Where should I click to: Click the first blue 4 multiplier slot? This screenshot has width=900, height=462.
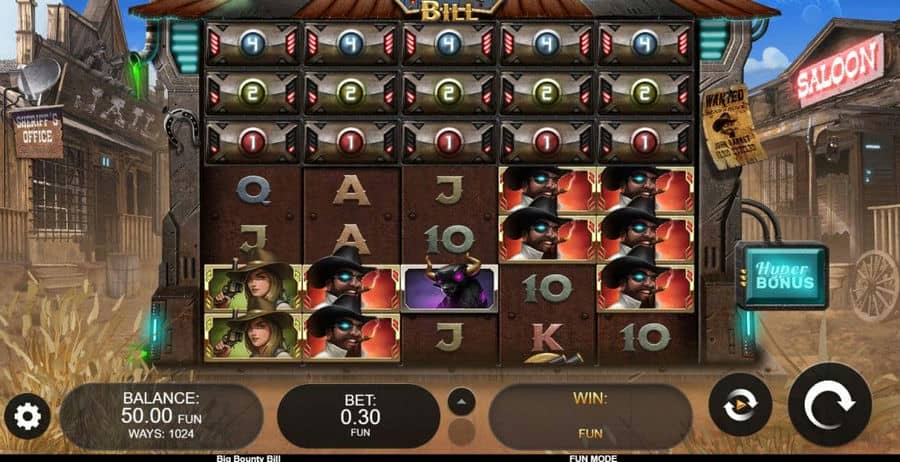click(x=253, y=44)
